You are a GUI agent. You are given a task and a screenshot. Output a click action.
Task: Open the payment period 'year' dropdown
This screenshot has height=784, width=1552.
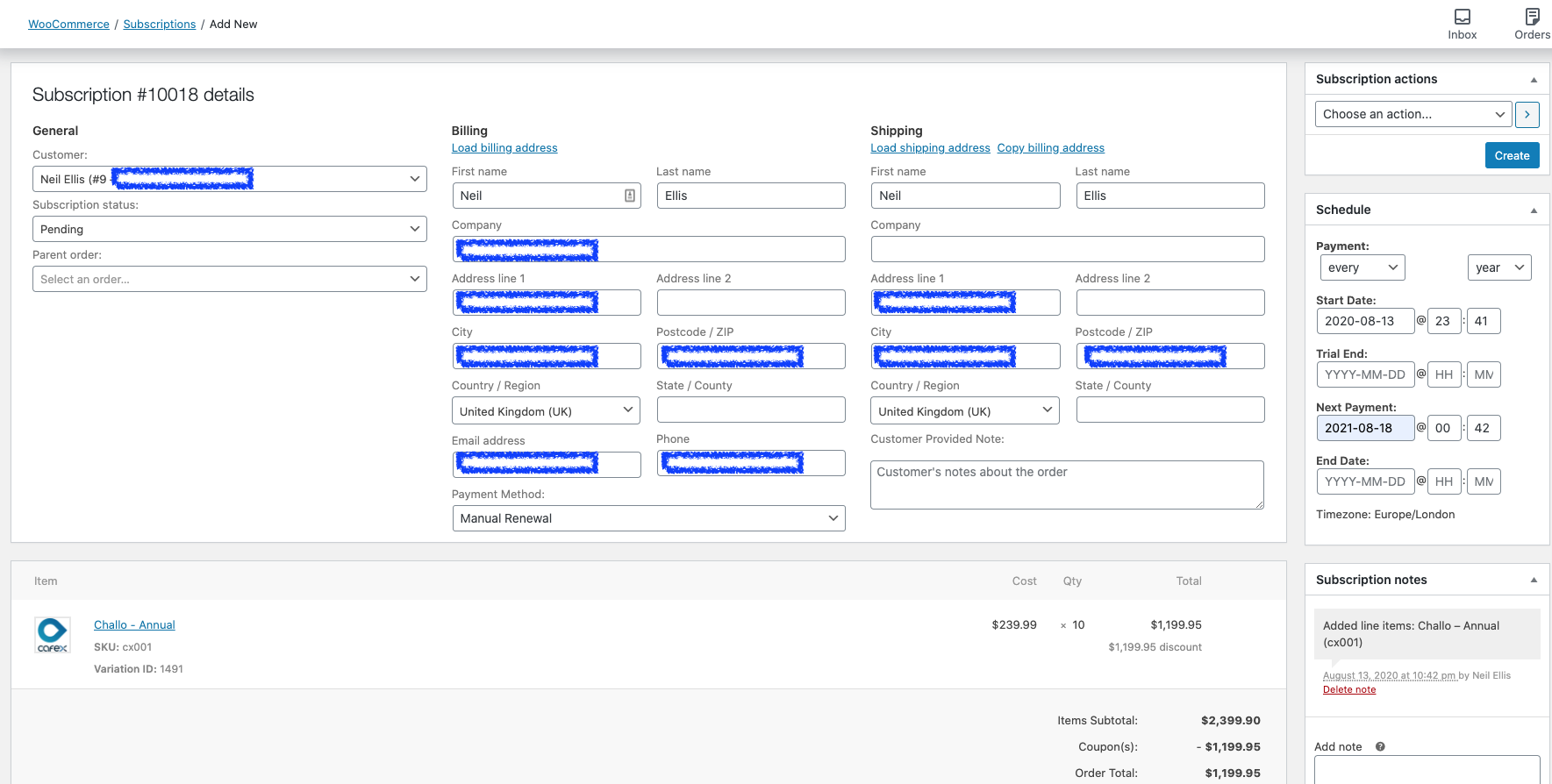pyautogui.click(x=1499, y=267)
